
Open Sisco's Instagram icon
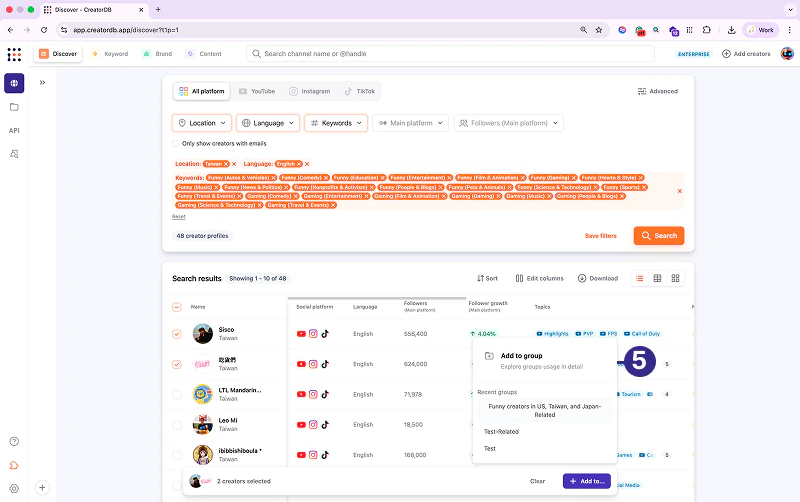pyautogui.click(x=313, y=334)
